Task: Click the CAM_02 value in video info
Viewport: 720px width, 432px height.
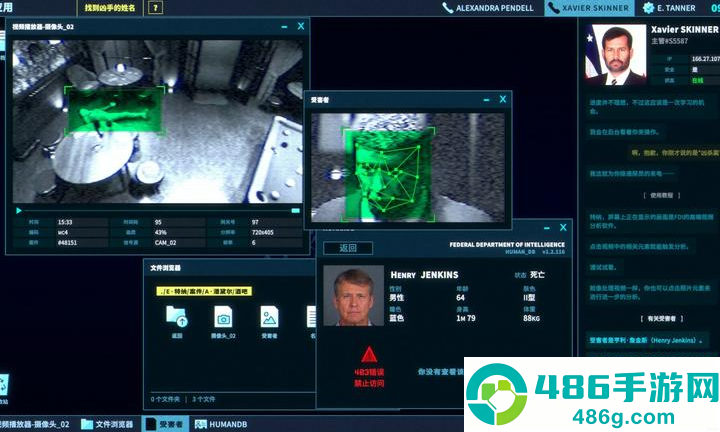Action: (x=165, y=242)
